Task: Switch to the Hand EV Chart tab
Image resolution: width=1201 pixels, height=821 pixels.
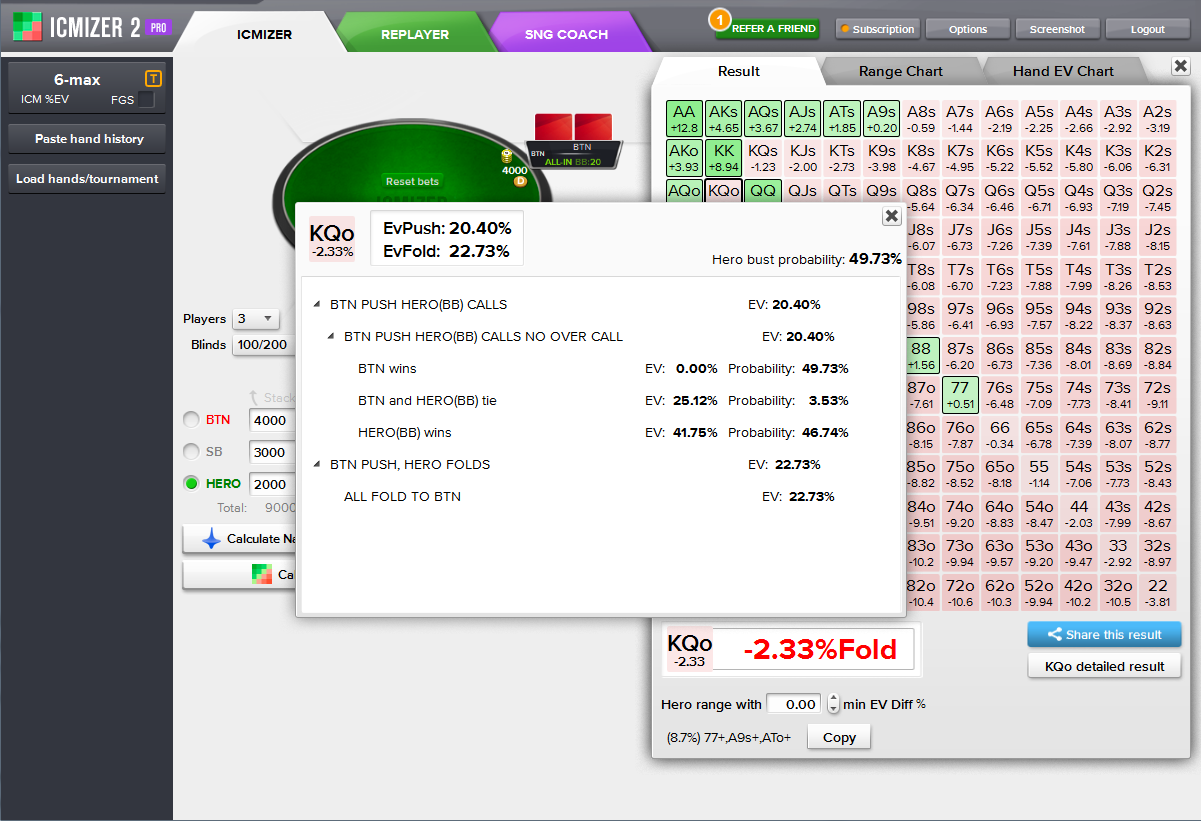Action: tap(1063, 71)
